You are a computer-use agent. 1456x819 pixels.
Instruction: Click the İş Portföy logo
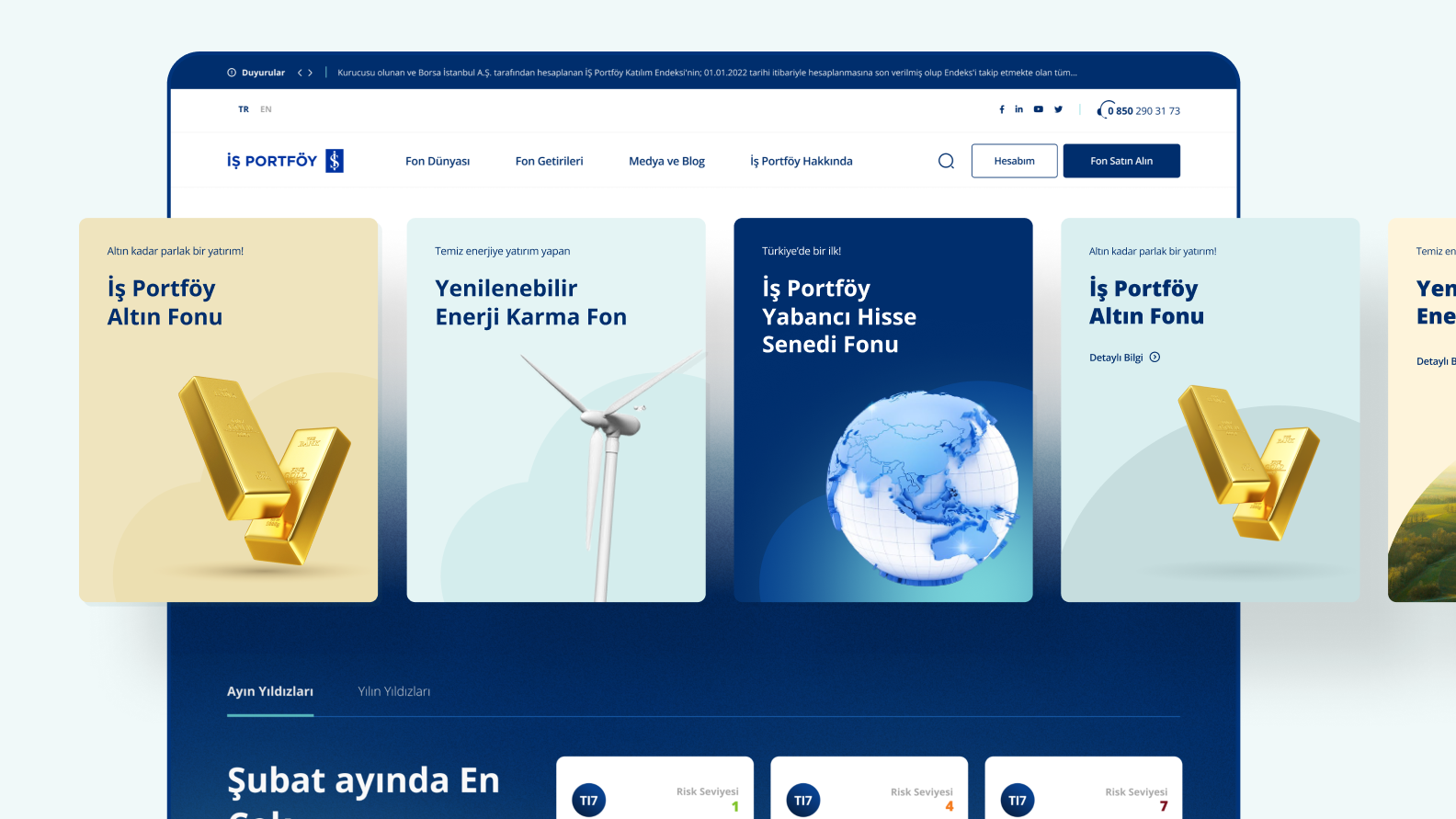pyautogui.click(x=285, y=161)
